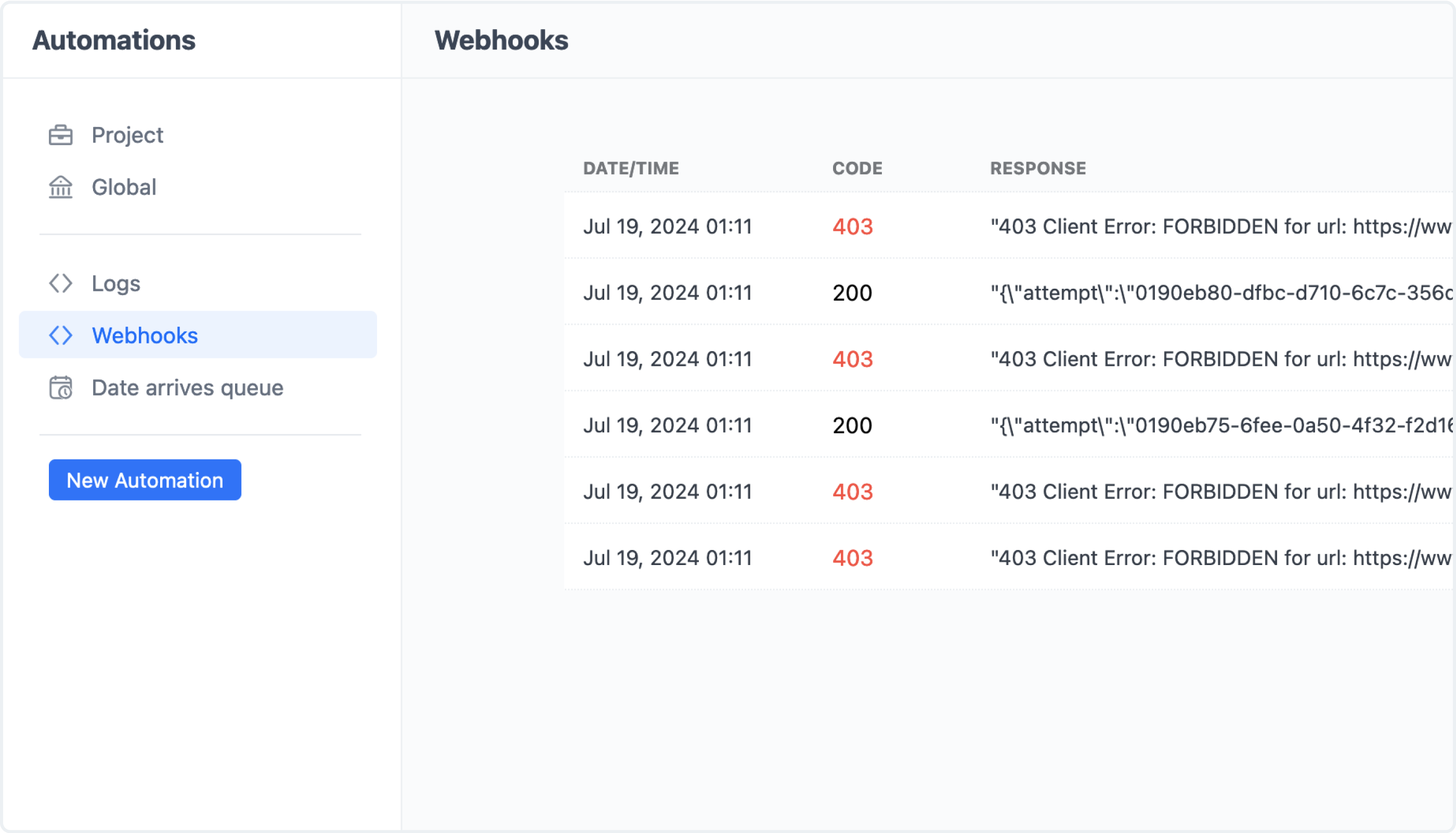Open the Global automations section
1456x833 pixels.
[x=124, y=187]
